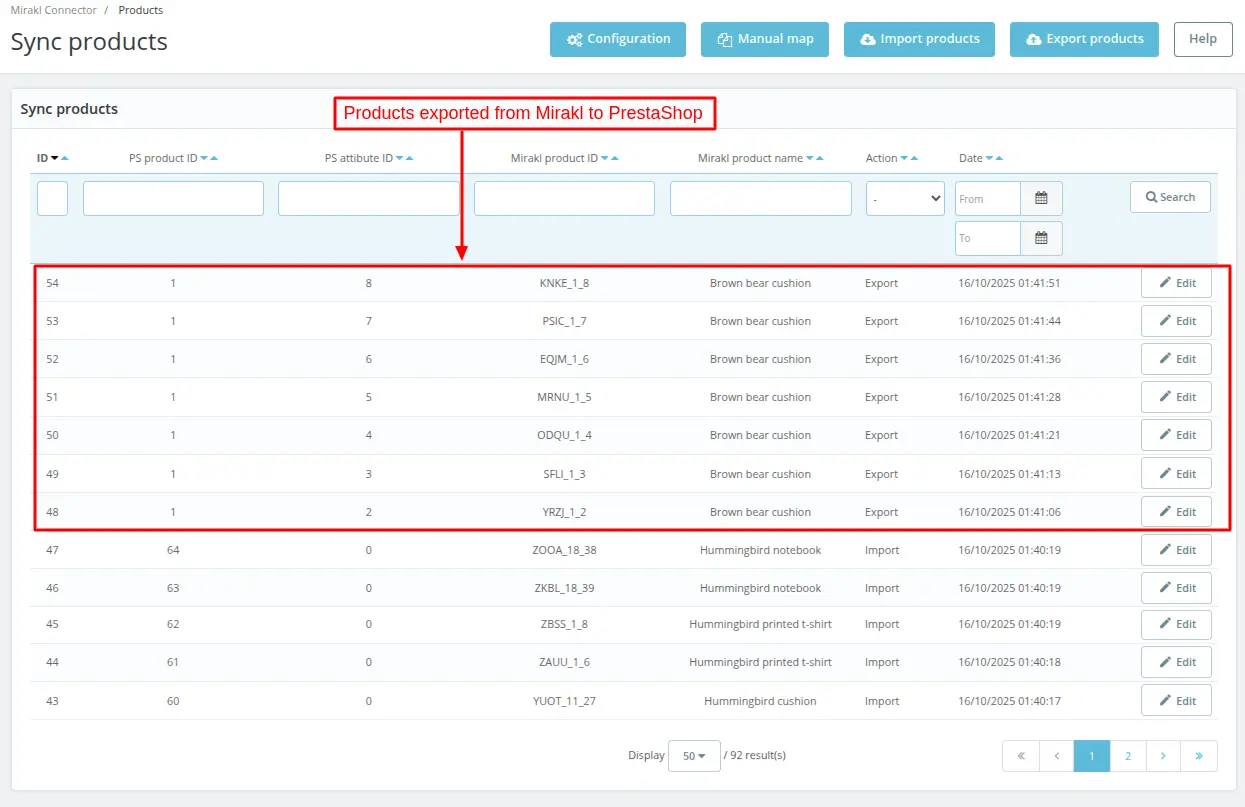Image resolution: width=1245 pixels, height=807 pixels.
Task: Focus the Mirakl product ID filter field
Action: pyautogui.click(x=564, y=199)
